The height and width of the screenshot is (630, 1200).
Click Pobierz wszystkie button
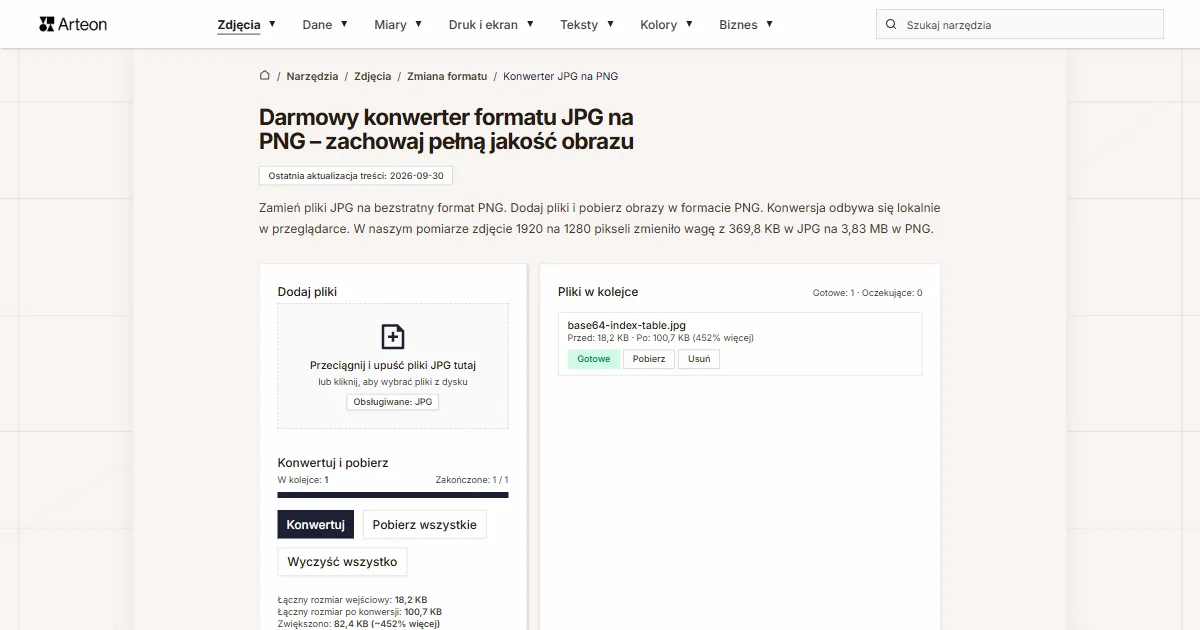424,525
